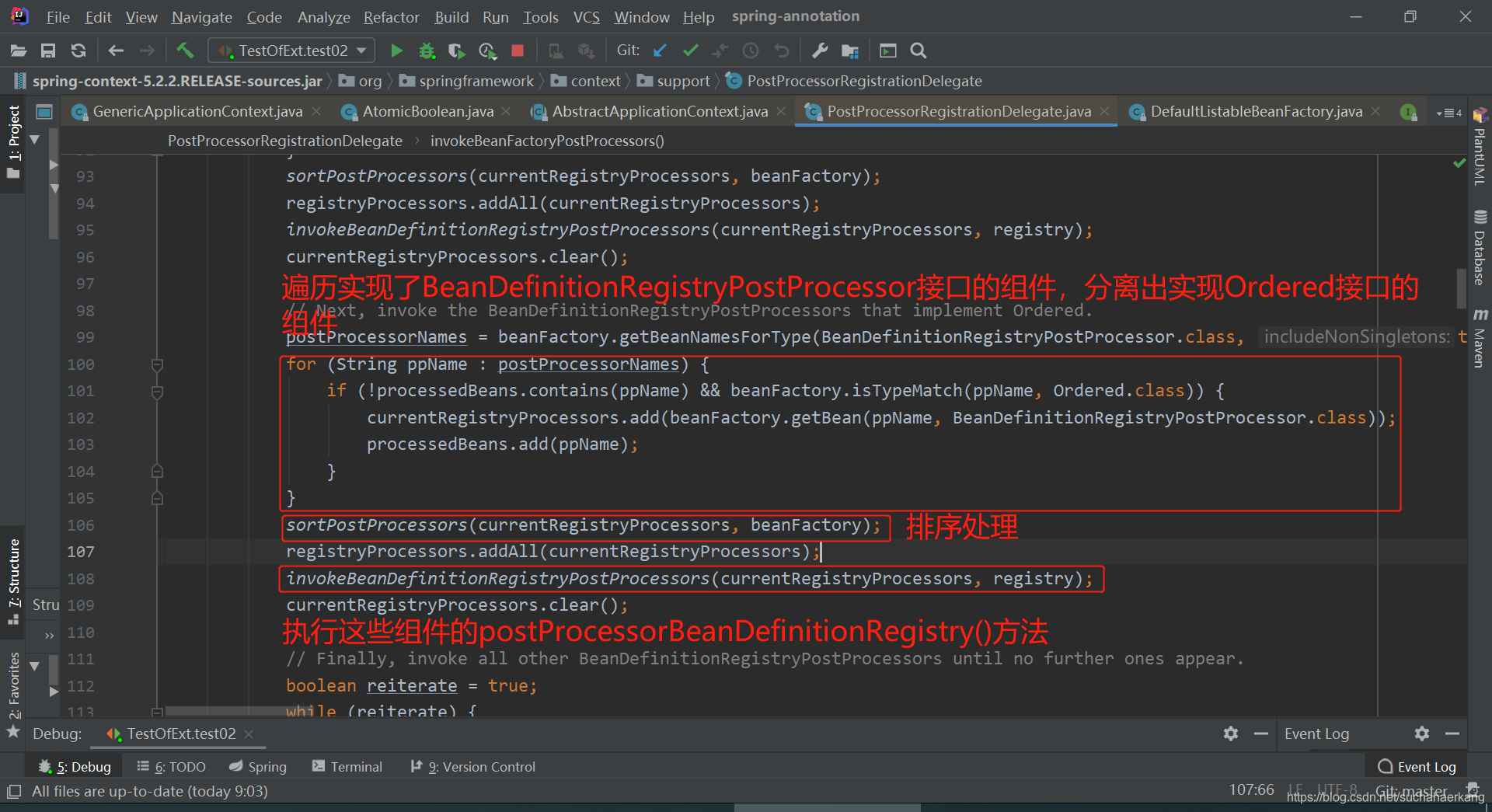Open the File menu

[x=58, y=17]
